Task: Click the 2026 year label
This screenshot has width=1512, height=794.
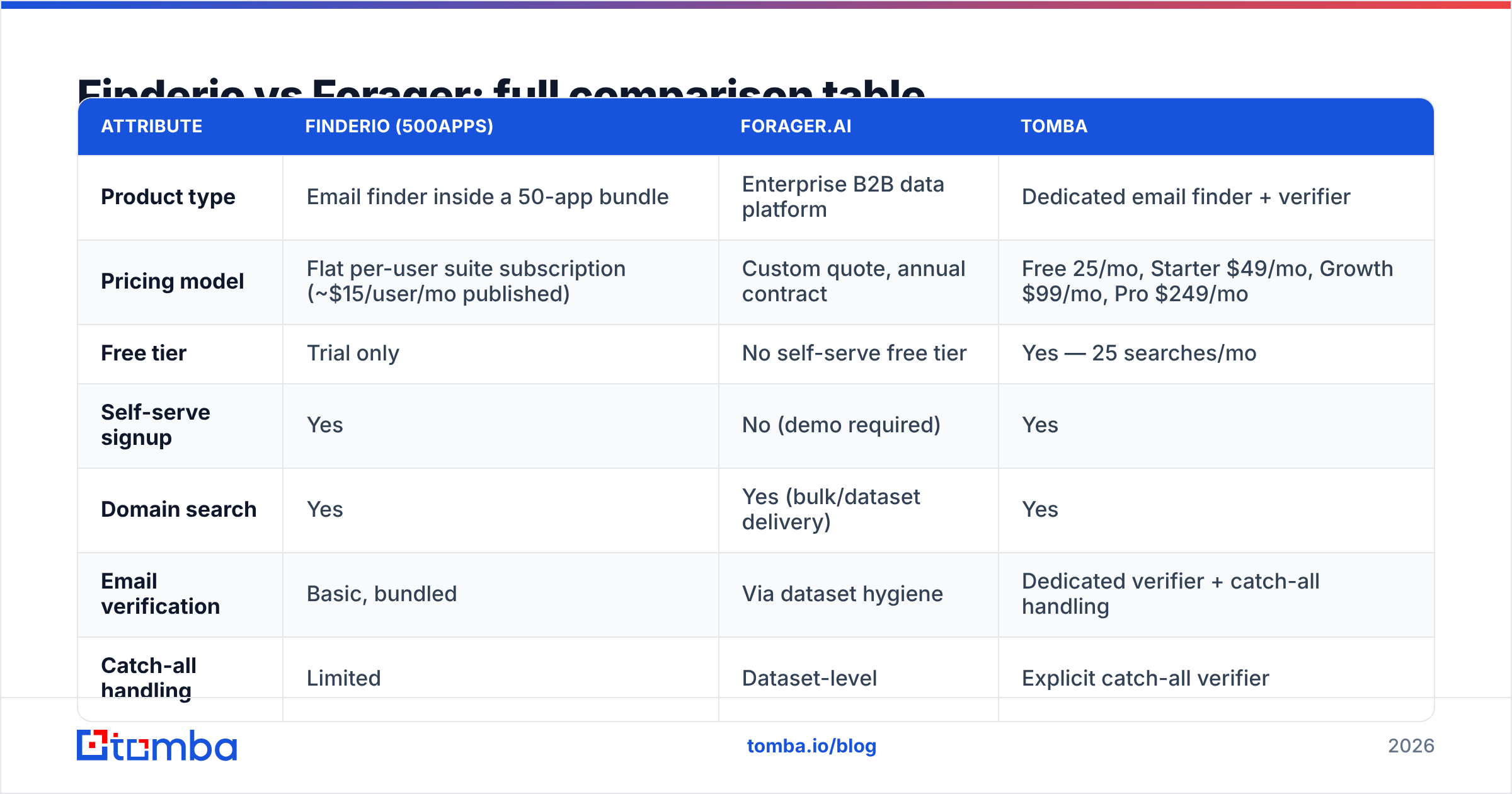Action: (x=1411, y=746)
